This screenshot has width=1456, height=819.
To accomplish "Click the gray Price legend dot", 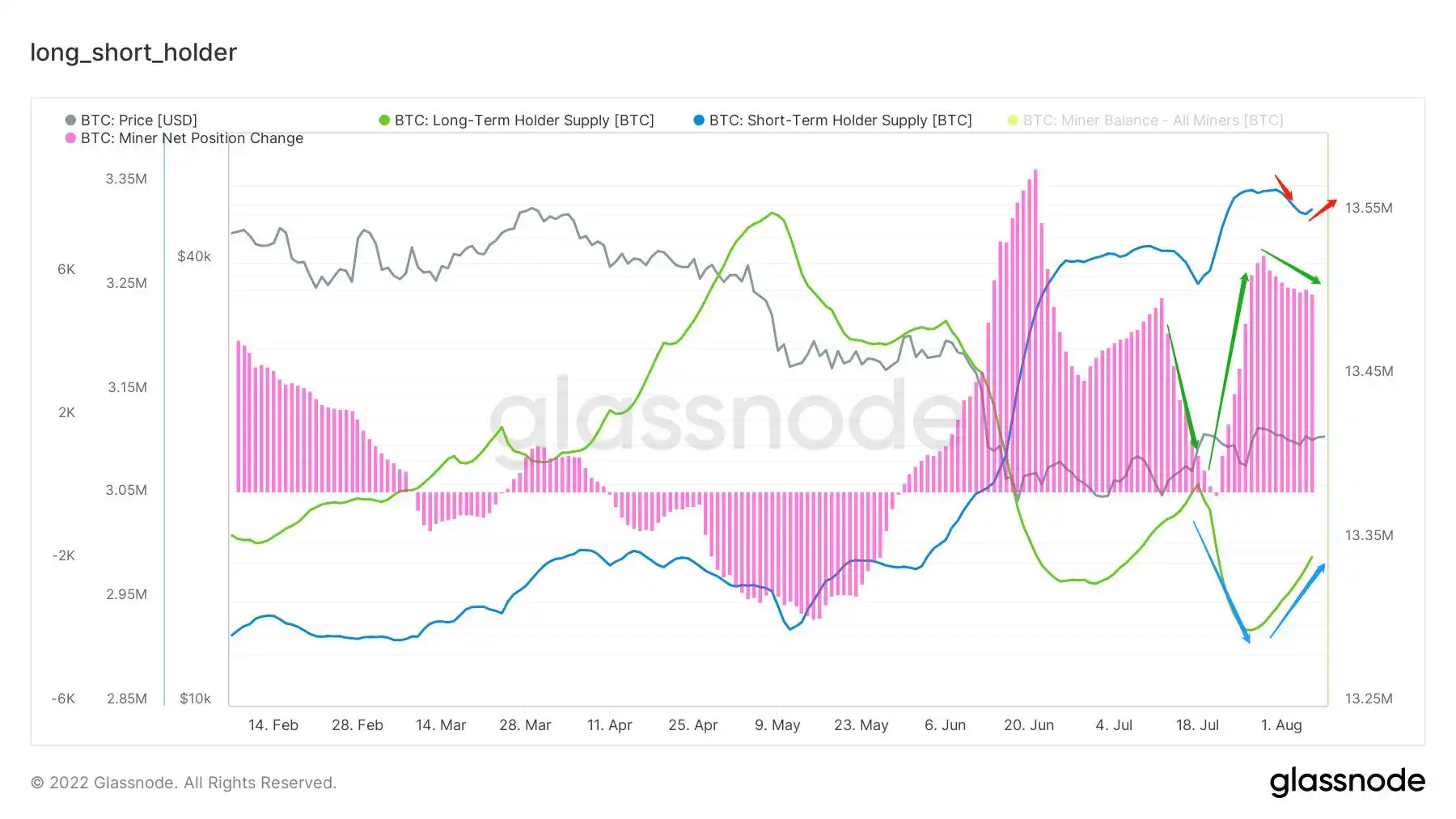I will coord(70,120).
